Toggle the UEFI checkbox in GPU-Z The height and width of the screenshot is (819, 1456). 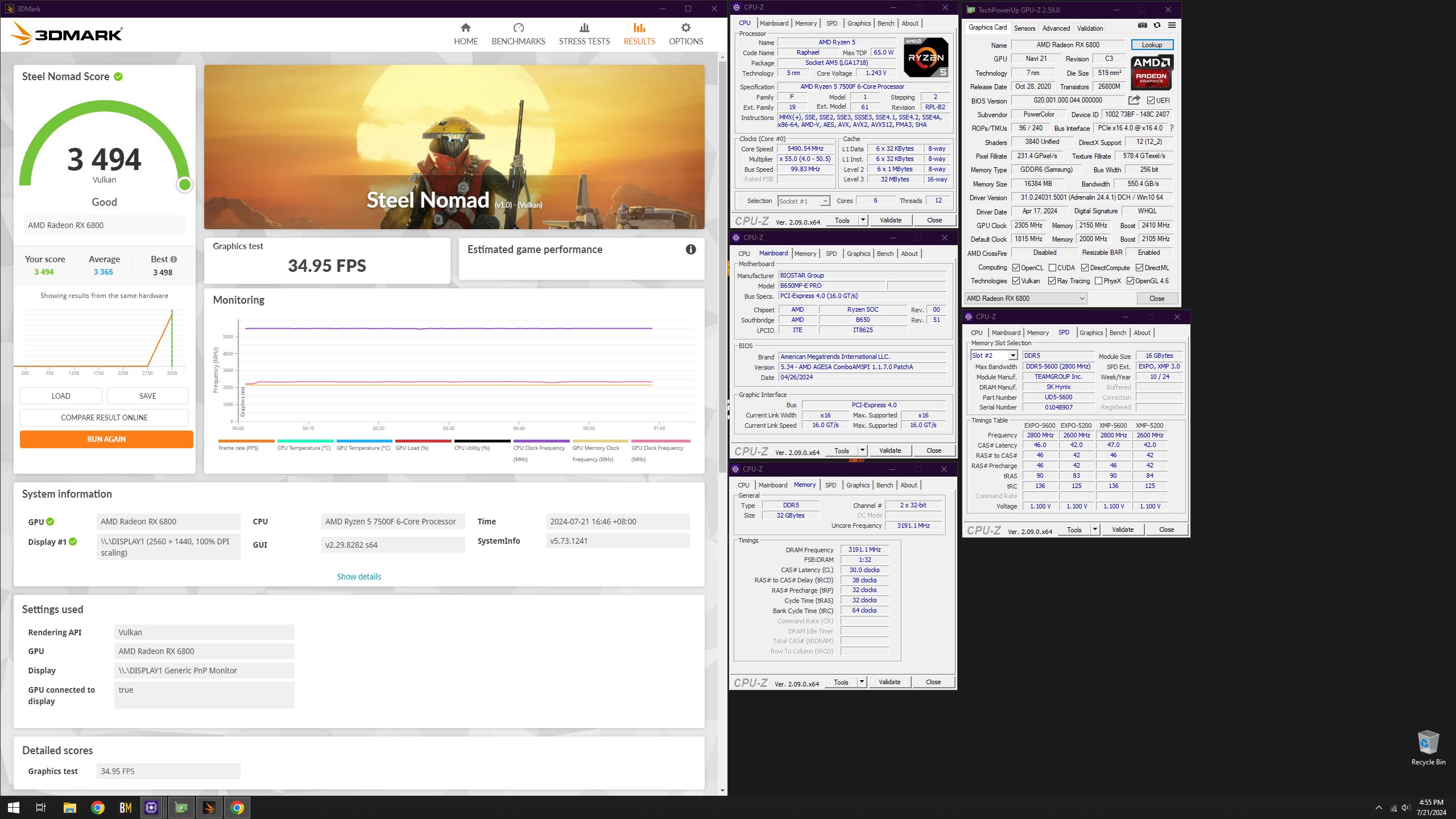(x=1151, y=101)
